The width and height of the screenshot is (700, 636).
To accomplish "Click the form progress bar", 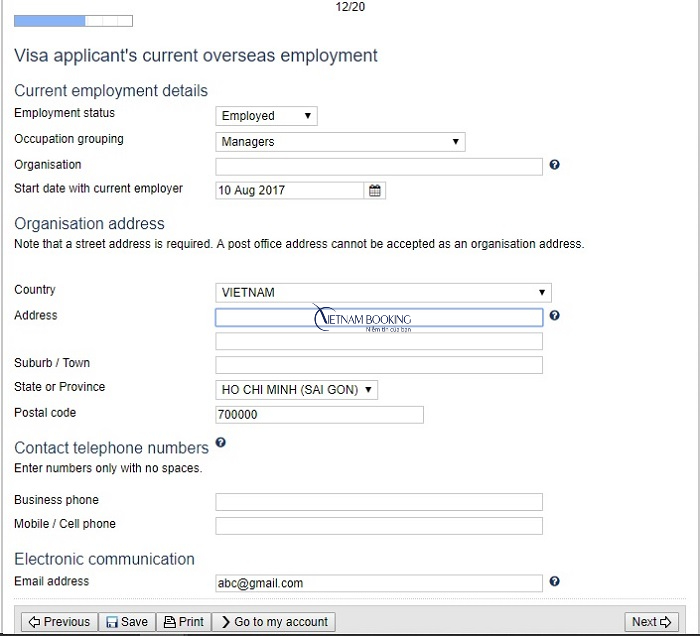I will click(73, 20).
